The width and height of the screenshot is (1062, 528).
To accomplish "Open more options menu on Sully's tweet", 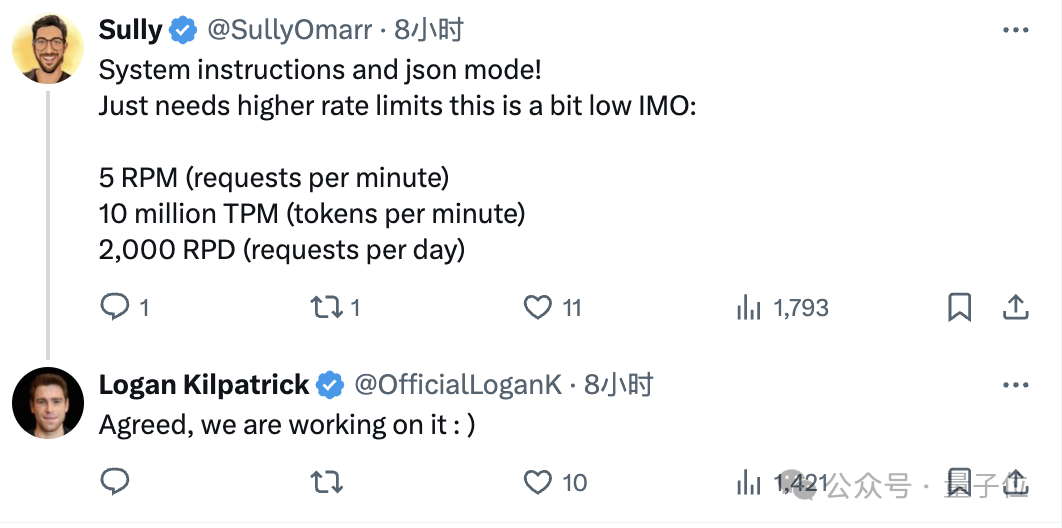I will 1015,30.
